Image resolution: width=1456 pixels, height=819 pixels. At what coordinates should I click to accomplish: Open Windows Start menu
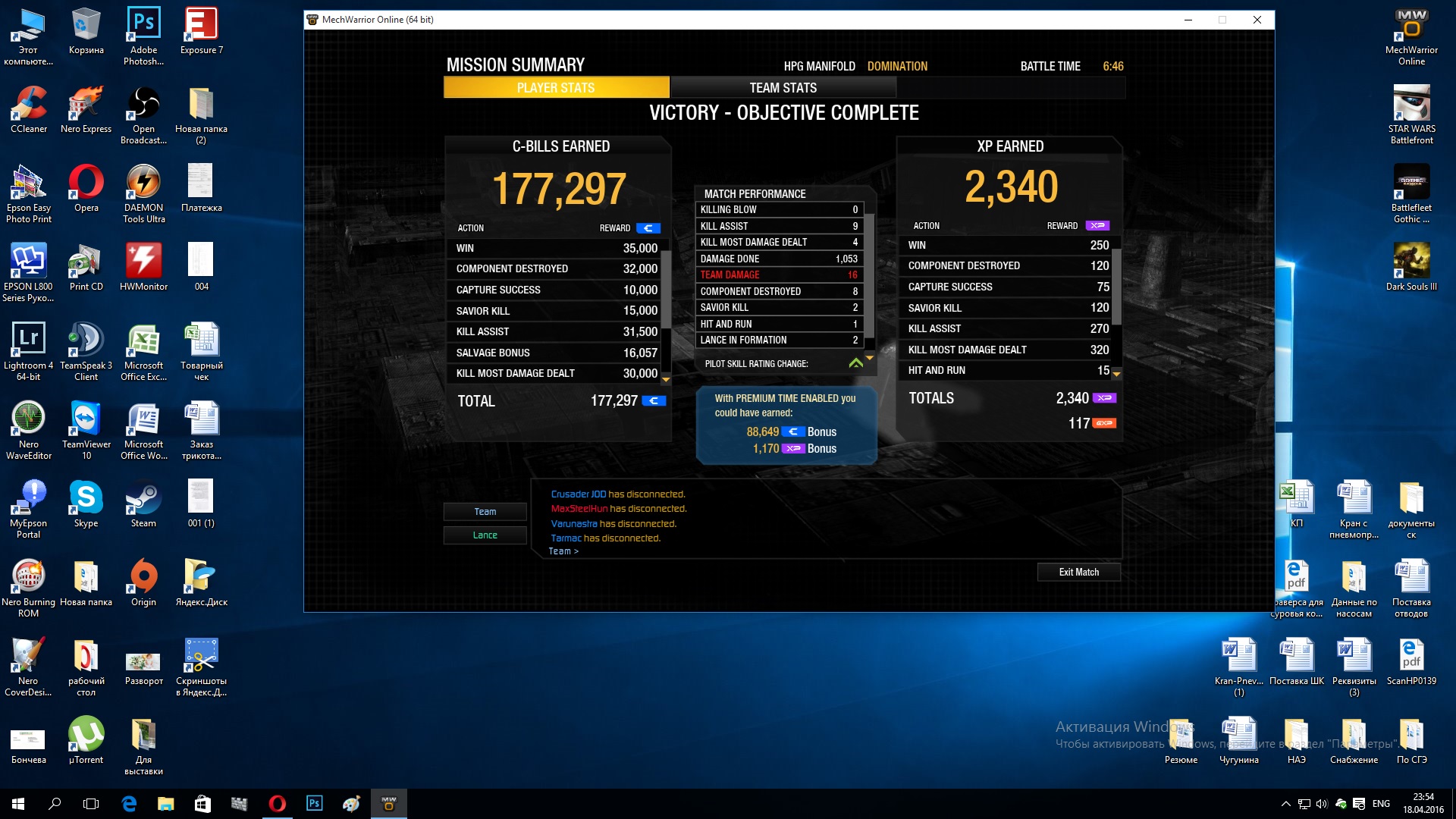click(18, 804)
